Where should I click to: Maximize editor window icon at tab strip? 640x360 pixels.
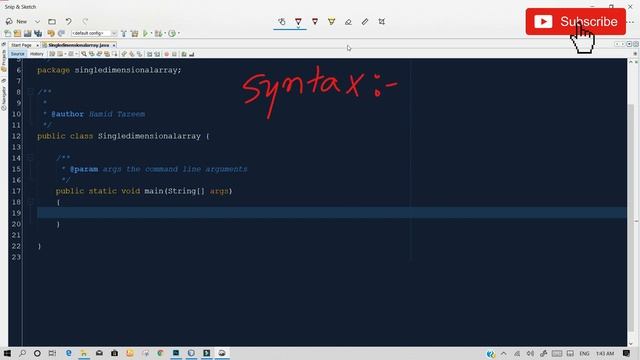point(636,44)
